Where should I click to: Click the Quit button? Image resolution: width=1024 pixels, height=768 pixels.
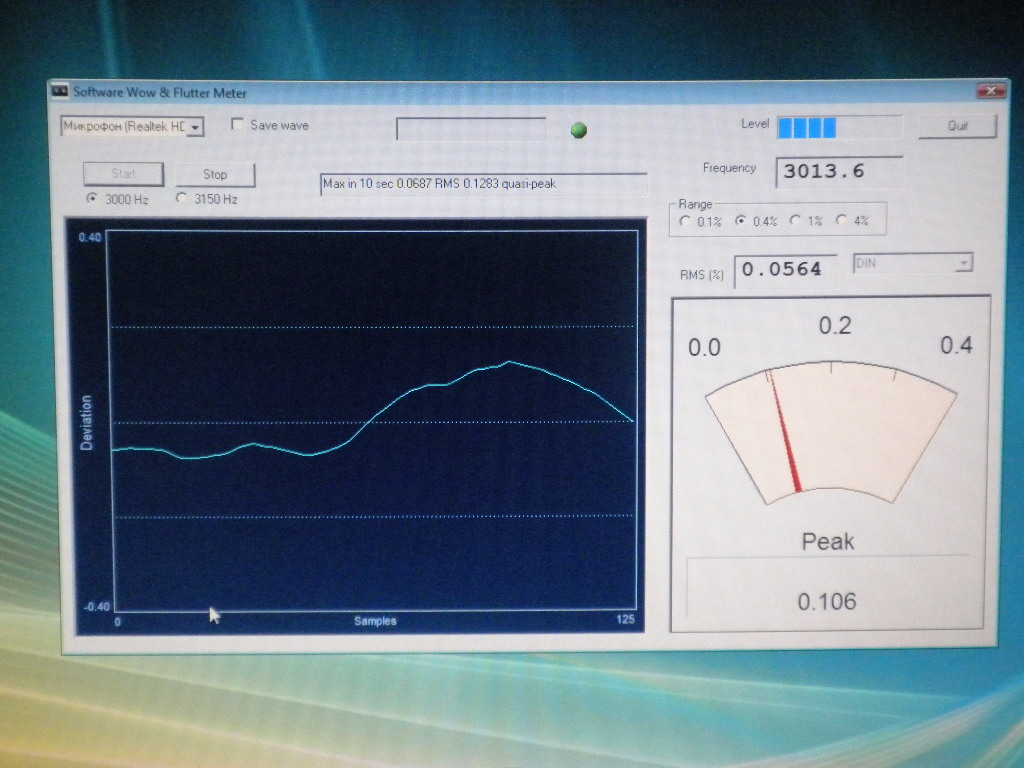pyautogui.click(x=957, y=126)
